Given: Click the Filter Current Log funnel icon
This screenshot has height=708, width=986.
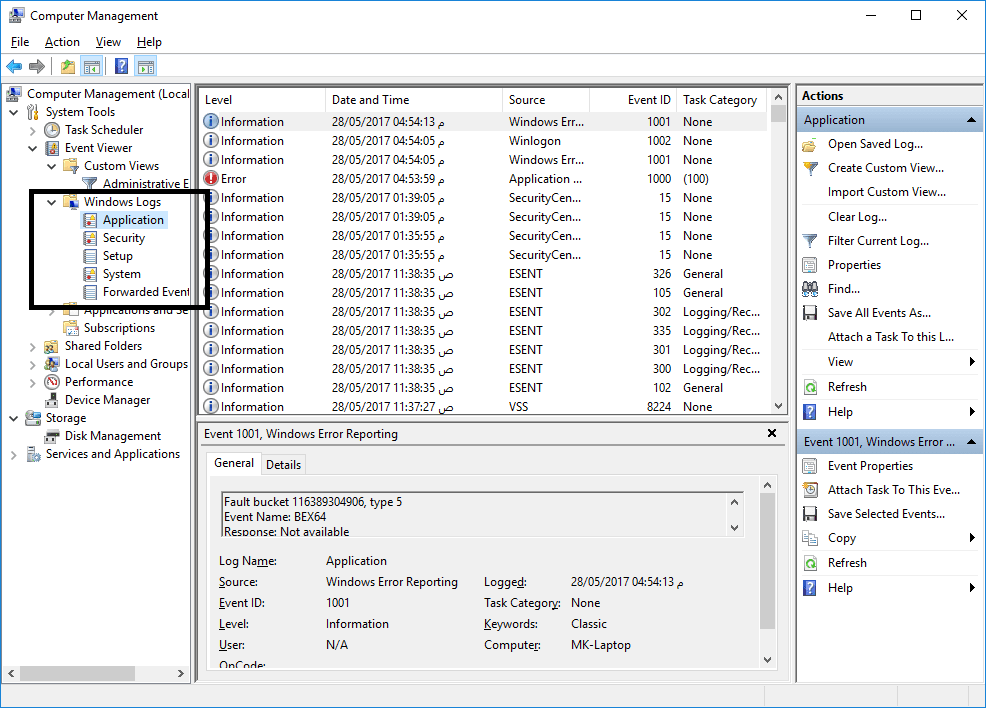Looking at the screenshot, I should click(x=811, y=241).
